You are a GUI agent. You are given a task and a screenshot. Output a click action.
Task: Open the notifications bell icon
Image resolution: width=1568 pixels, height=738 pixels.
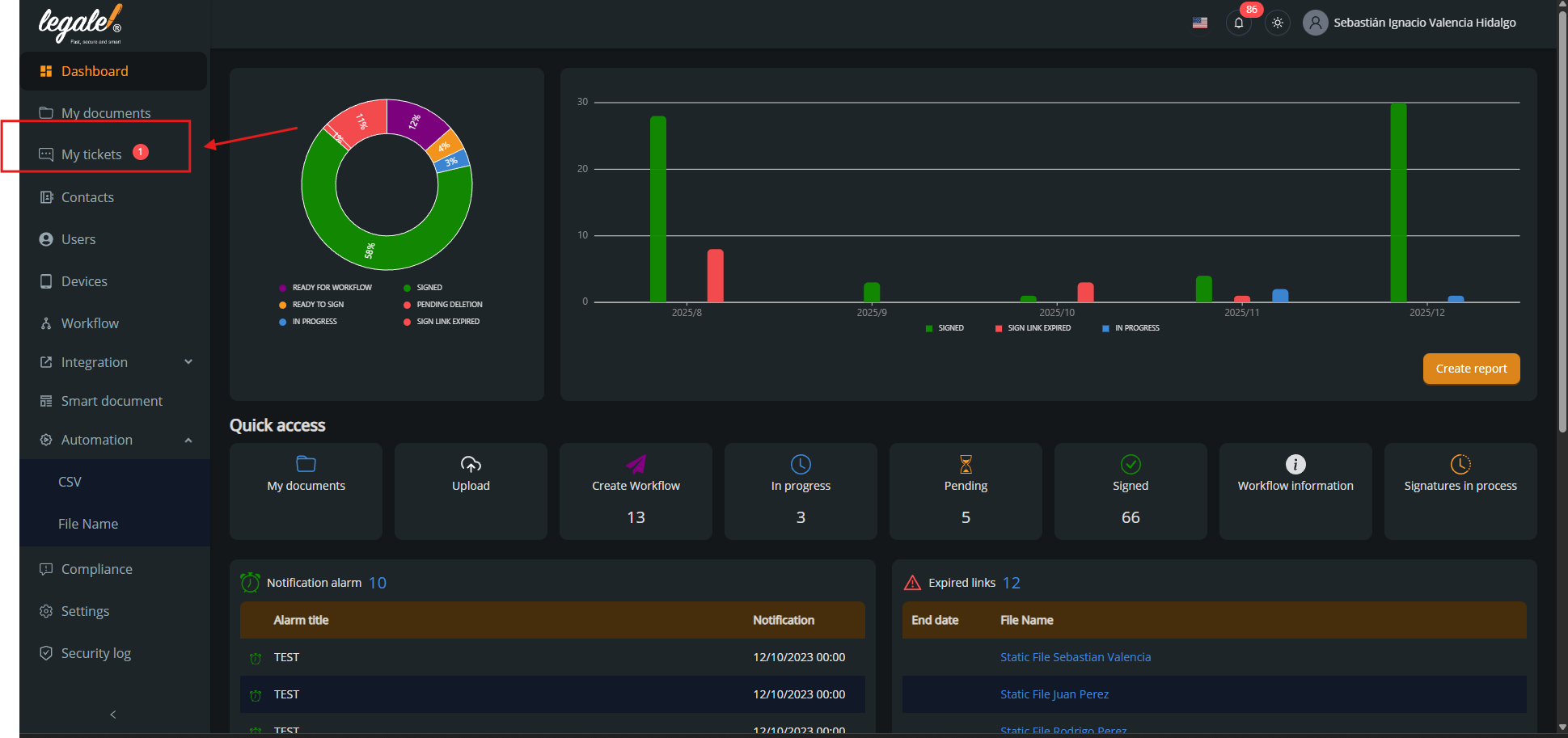(x=1238, y=23)
